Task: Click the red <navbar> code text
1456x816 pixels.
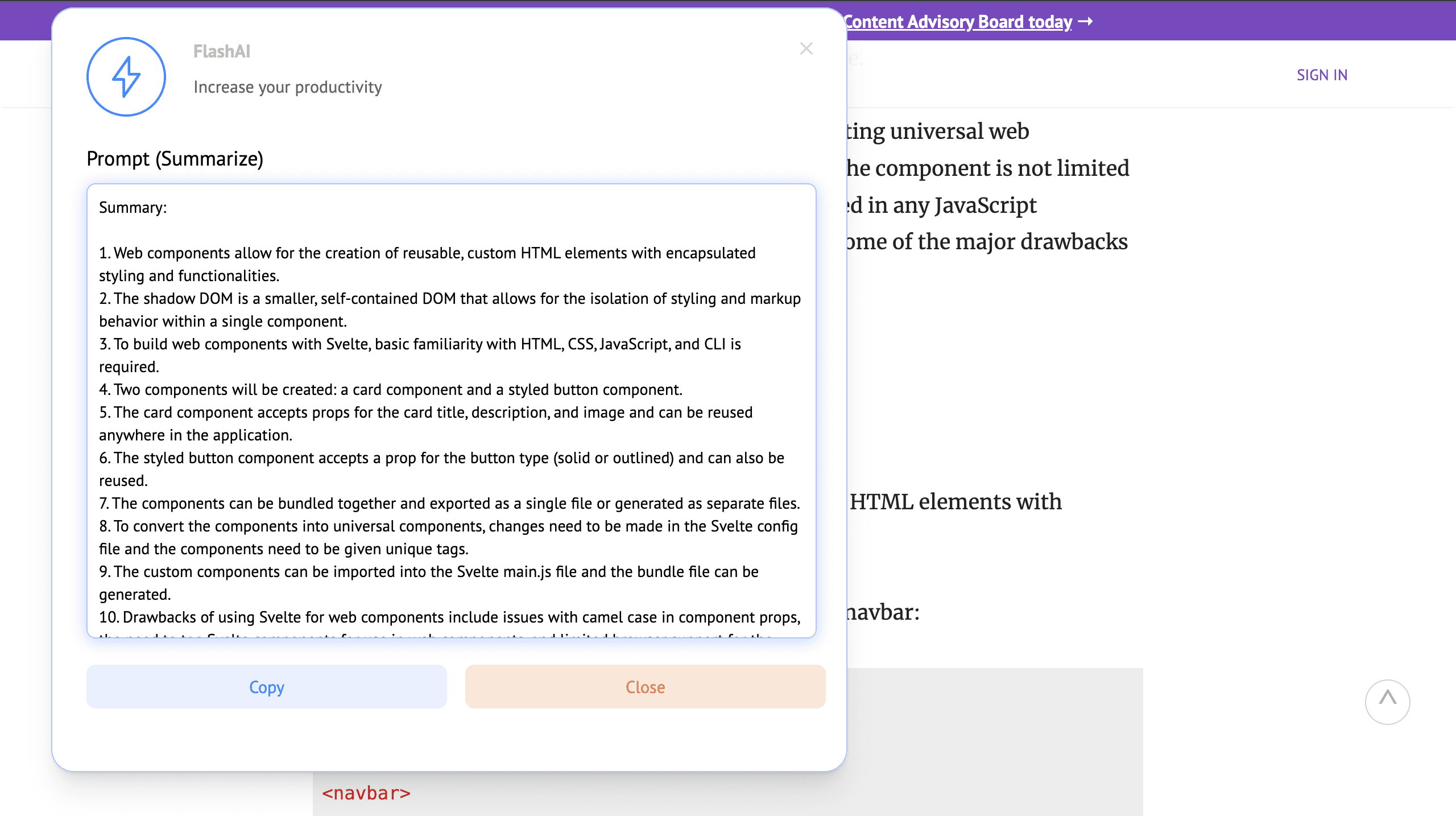Action: pyautogui.click(x=366, y=793)
